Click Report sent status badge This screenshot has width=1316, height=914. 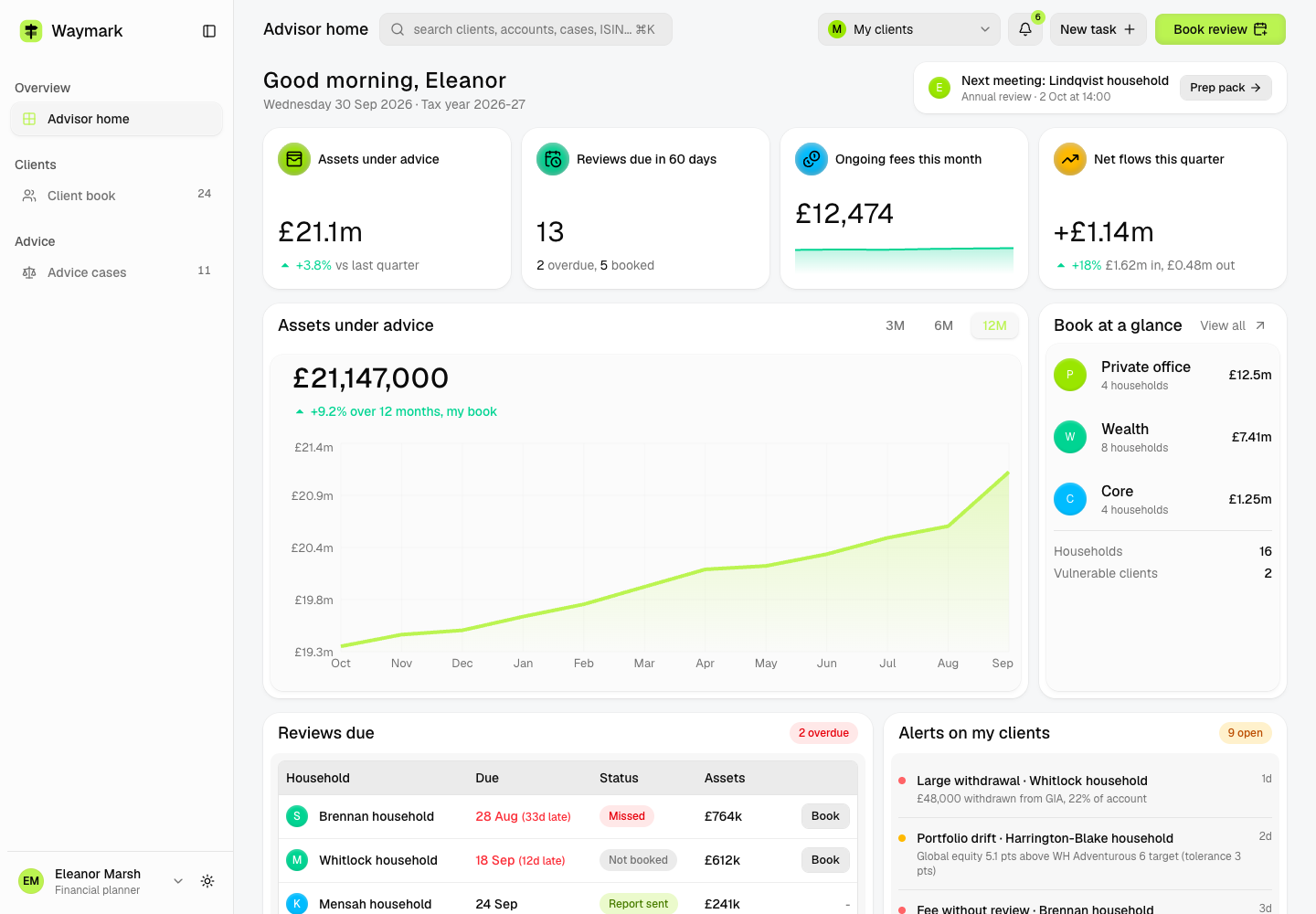638,904
